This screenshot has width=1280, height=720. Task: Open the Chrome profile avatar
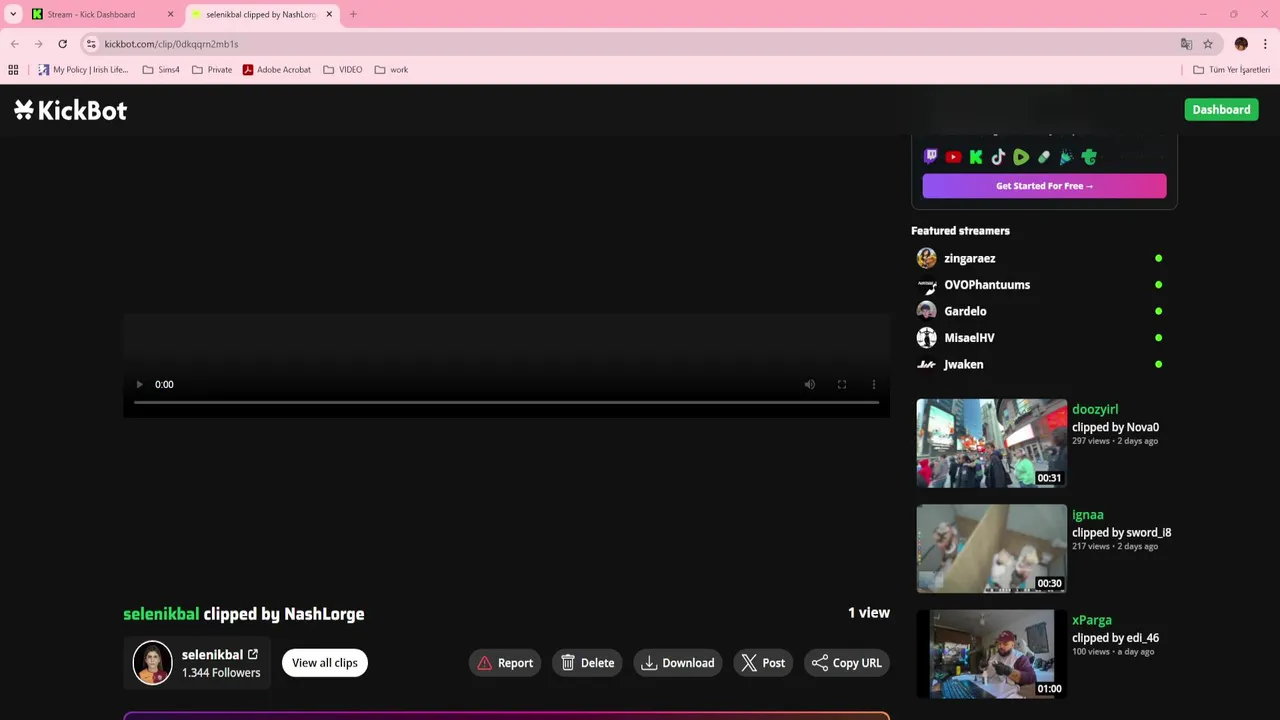tap(1241, 44)
